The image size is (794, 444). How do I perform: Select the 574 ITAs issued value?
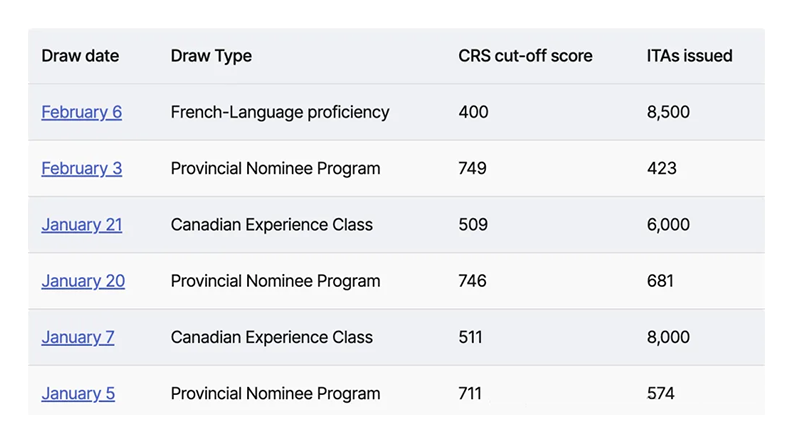coord(660,393)
